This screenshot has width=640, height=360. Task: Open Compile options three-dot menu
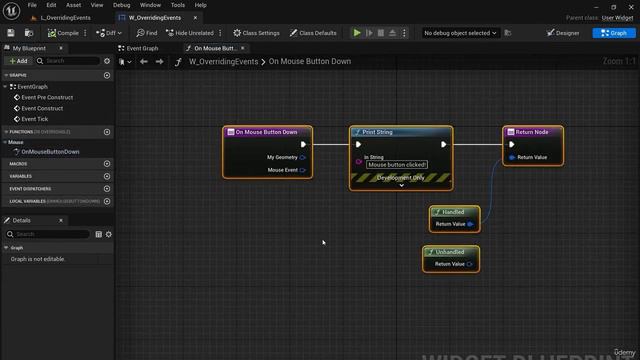point(85,33)
